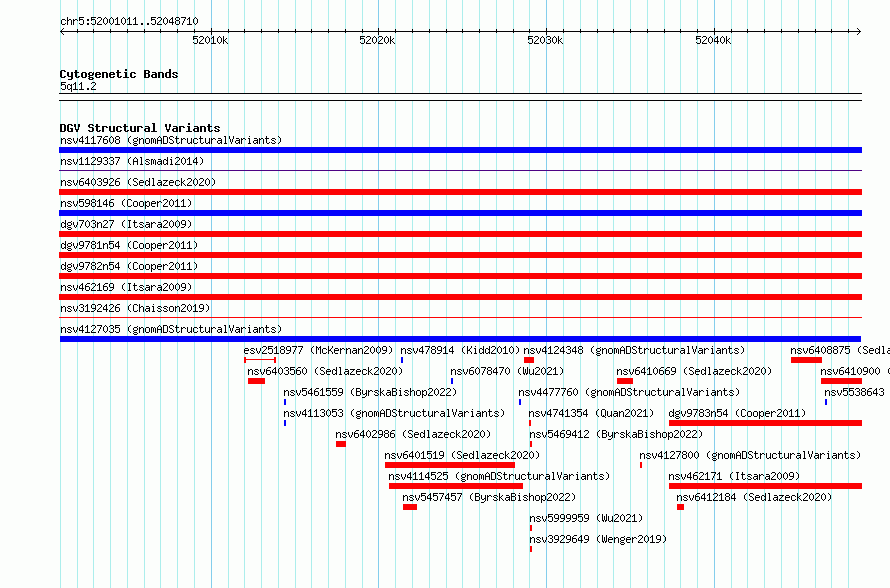Click dgv9782n54 (Cooper2011) label
This screenshot has width=890, height=588.
(x=129, y=266)
